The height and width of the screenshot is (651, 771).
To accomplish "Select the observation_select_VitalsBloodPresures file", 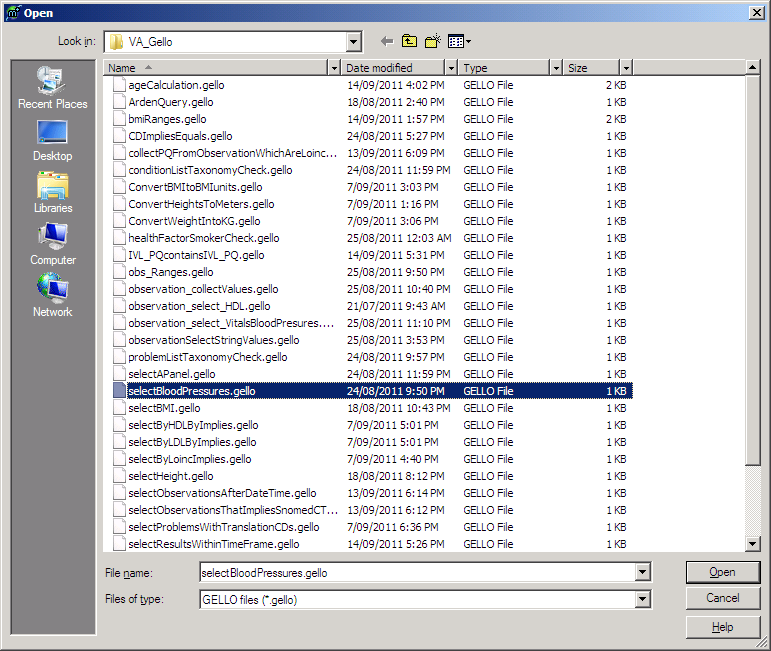I will pyautogui.click(x=231, y=323).
